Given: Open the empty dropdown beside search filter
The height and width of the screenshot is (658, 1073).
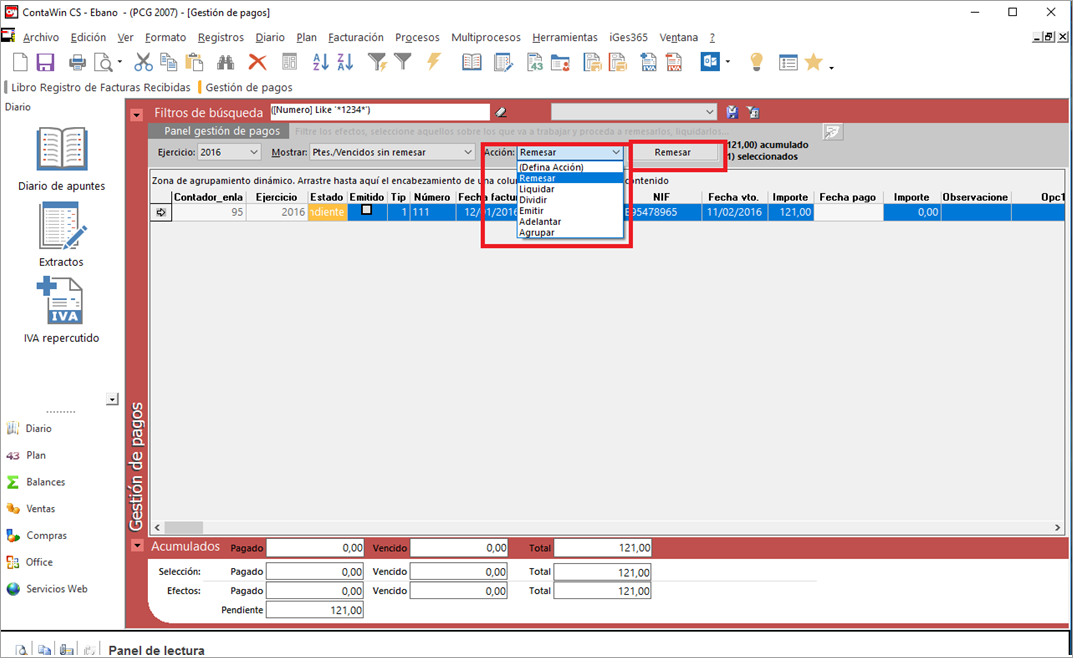Looking at the screenshot, I should click(634, 111).
